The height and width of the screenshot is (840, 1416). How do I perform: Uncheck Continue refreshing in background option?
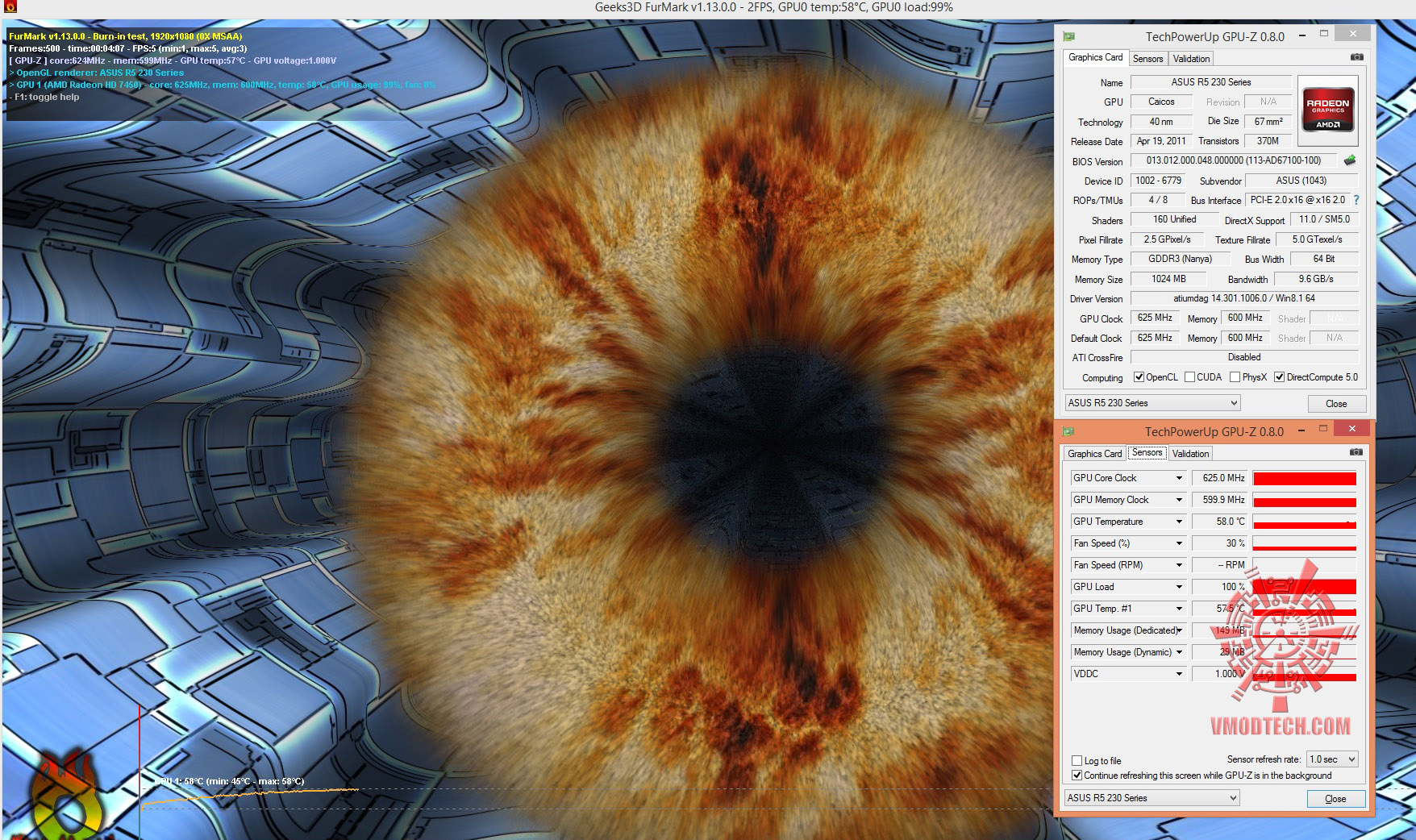[1077, 776]
